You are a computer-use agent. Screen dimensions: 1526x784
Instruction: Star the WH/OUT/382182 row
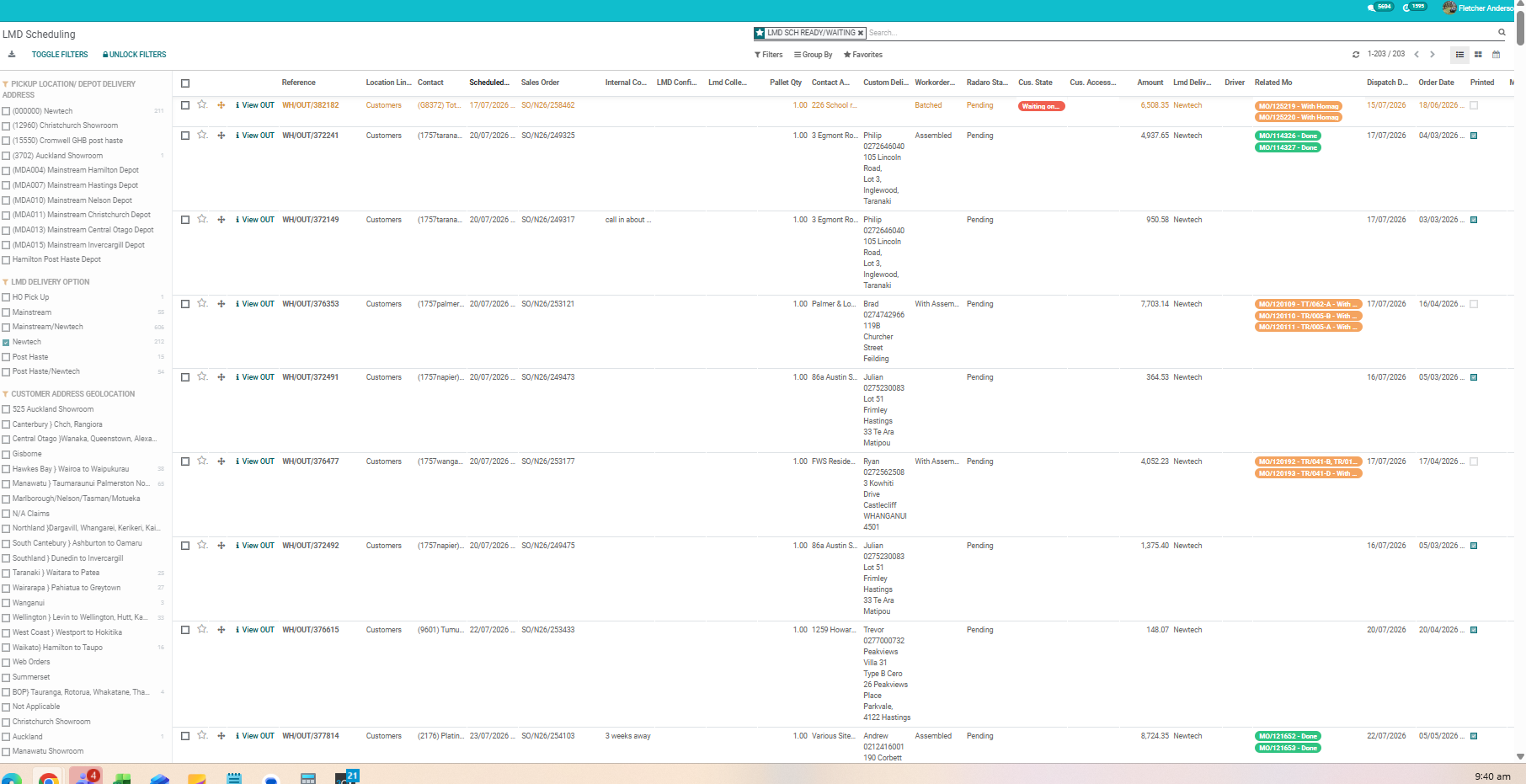tap(202, 105)
